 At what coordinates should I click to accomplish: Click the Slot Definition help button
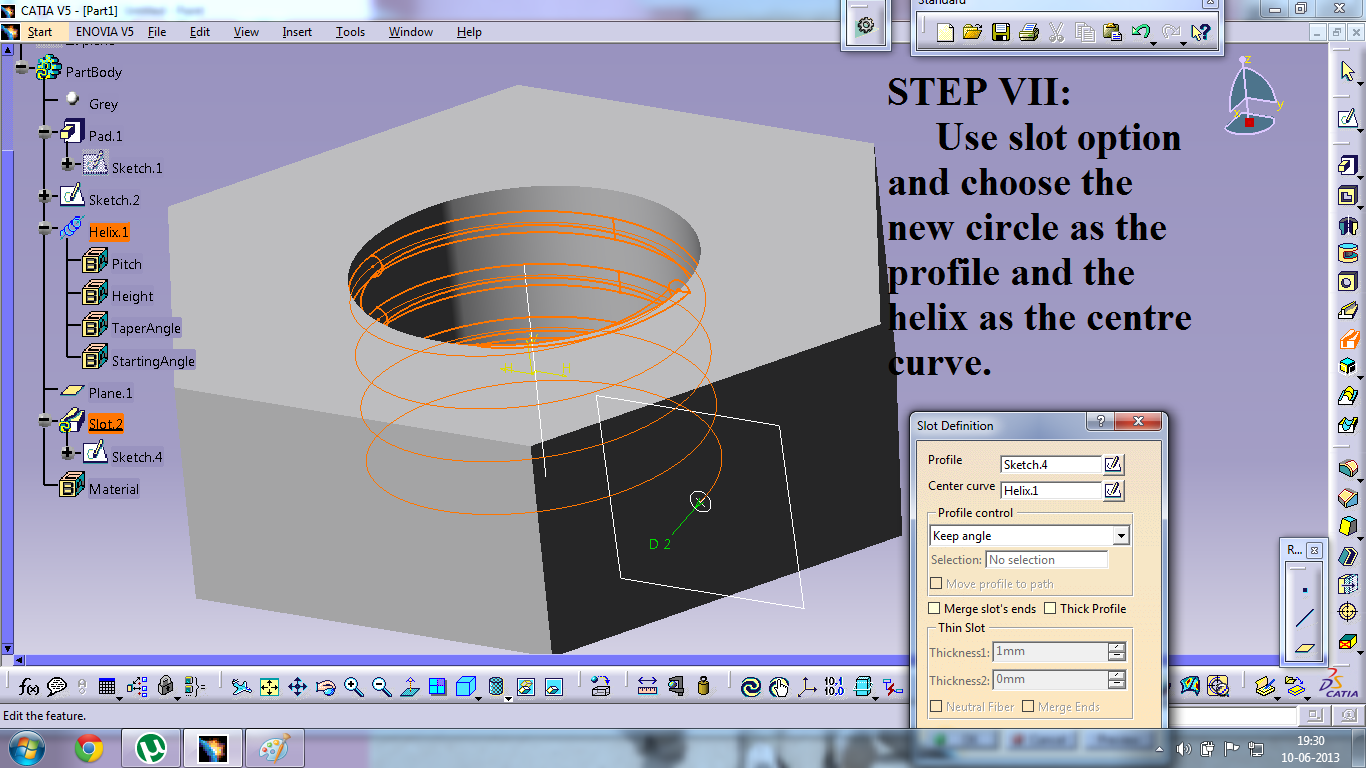1100,422
